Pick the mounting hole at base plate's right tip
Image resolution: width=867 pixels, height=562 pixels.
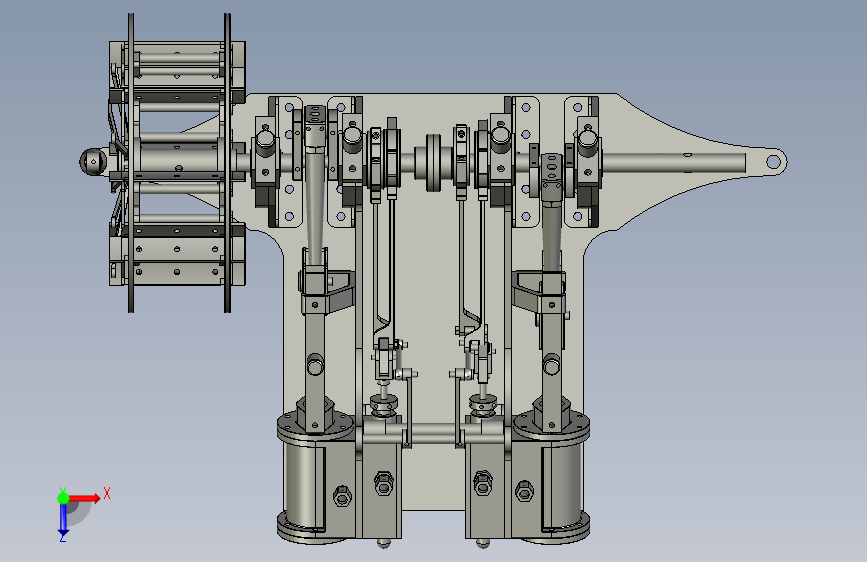point(773,162)
